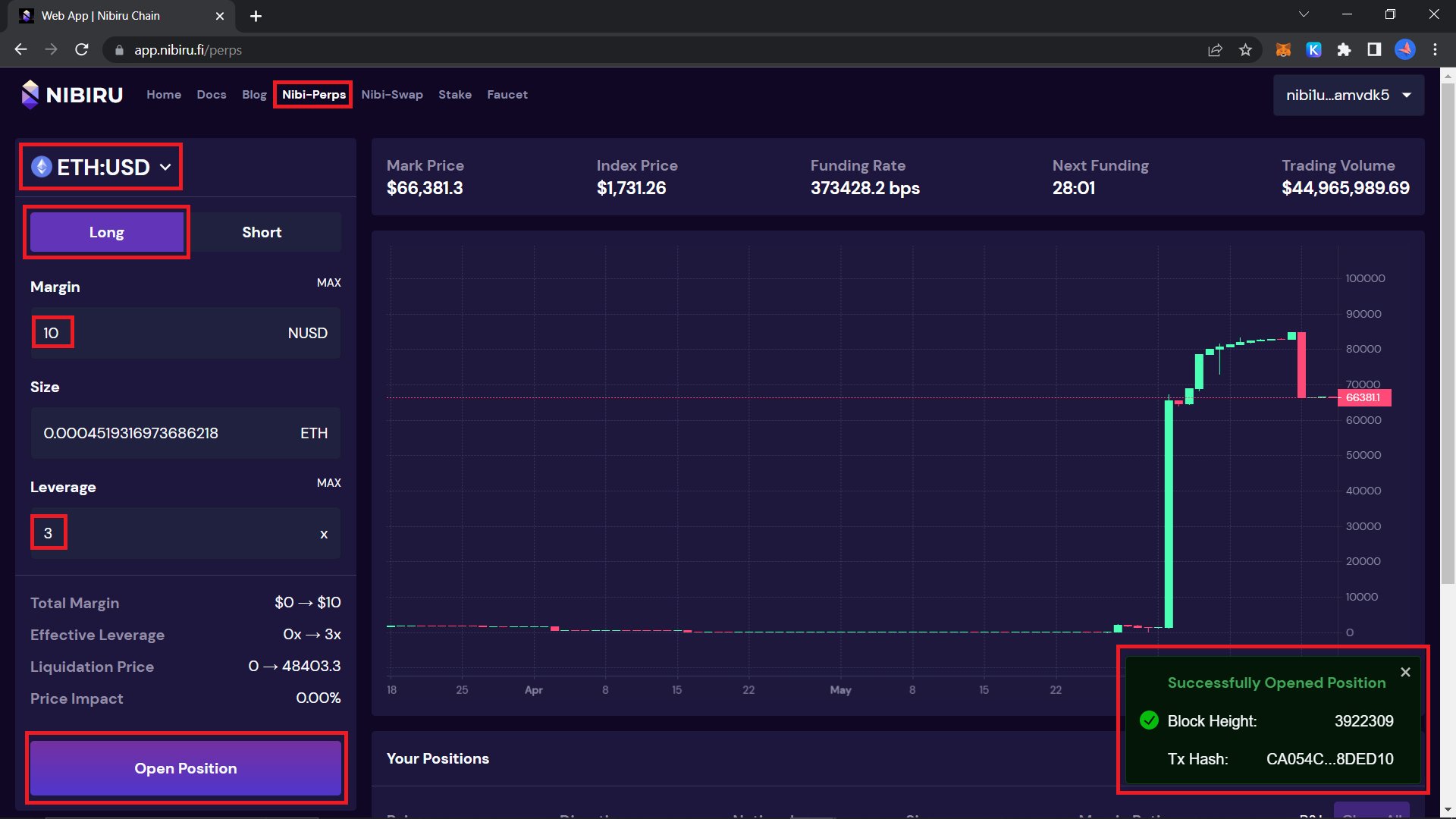This screenshot has width=1456, height=819.
Task: Open the ETH:USD market pair dropdown
Action: (x=100, y=167)
